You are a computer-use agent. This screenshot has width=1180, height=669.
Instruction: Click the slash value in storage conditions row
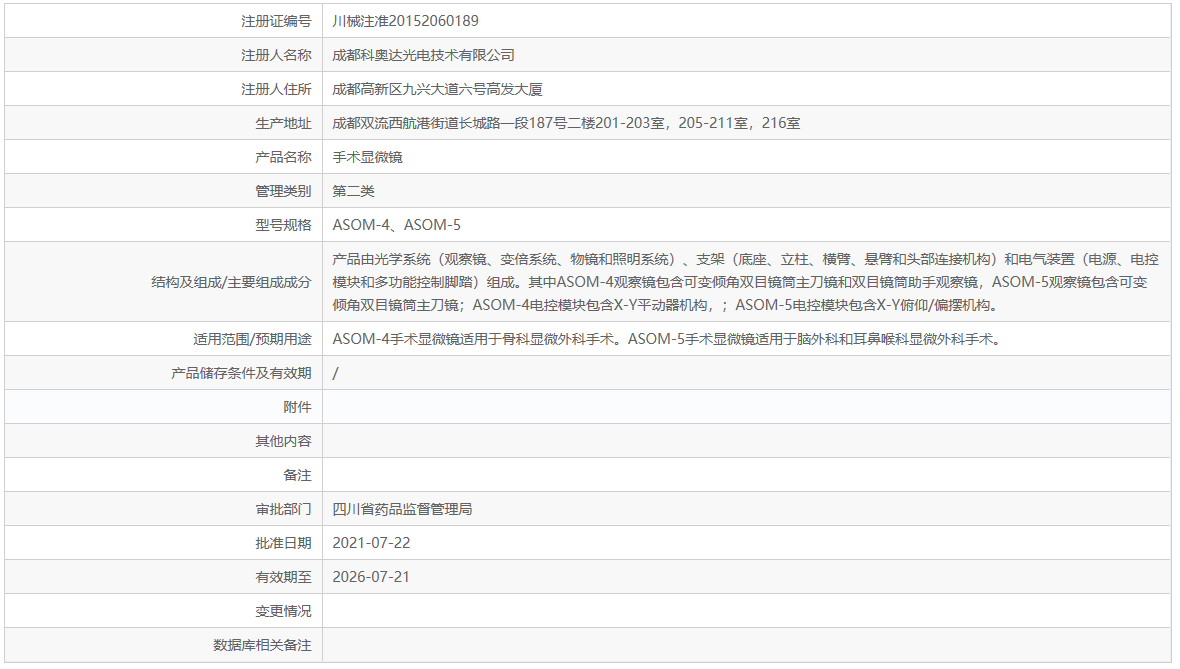click(336, 373)
